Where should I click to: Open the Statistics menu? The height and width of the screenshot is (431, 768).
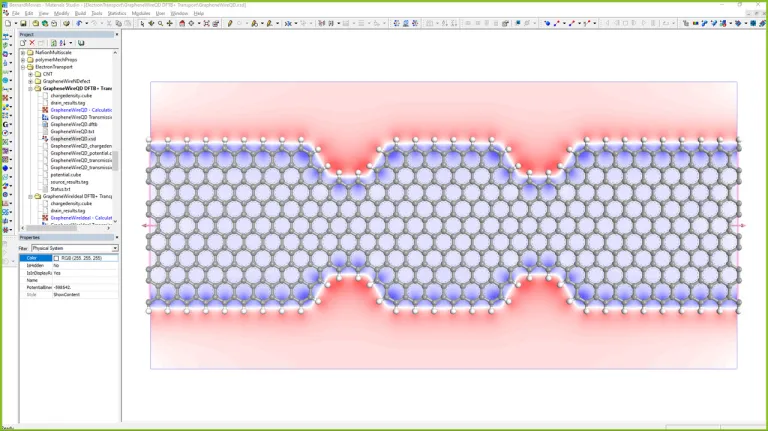click(x=117, y=13)
